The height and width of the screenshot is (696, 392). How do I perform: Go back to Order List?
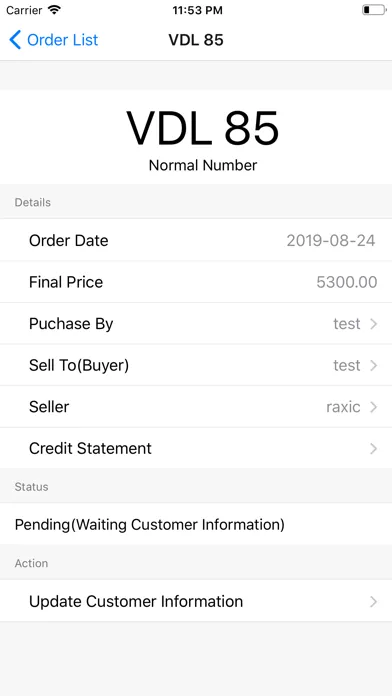(54, 40)
